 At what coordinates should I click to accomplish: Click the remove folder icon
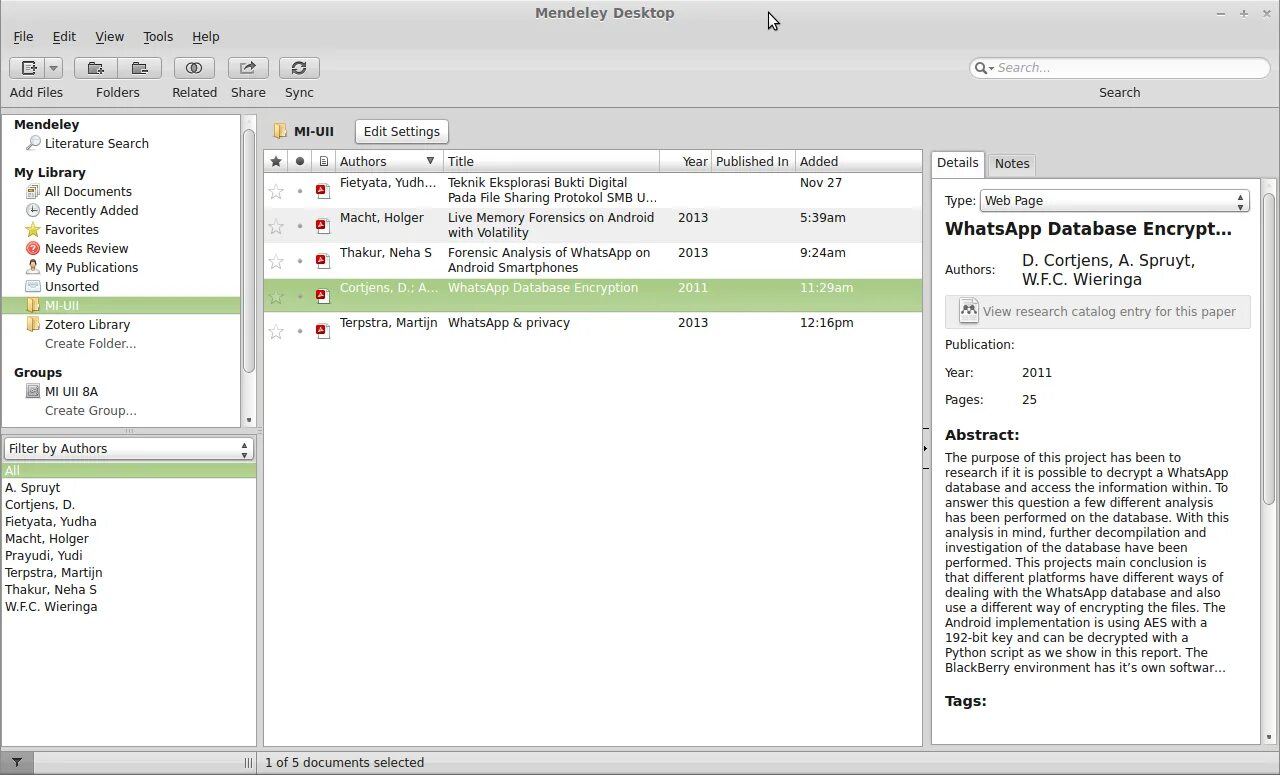140,68
